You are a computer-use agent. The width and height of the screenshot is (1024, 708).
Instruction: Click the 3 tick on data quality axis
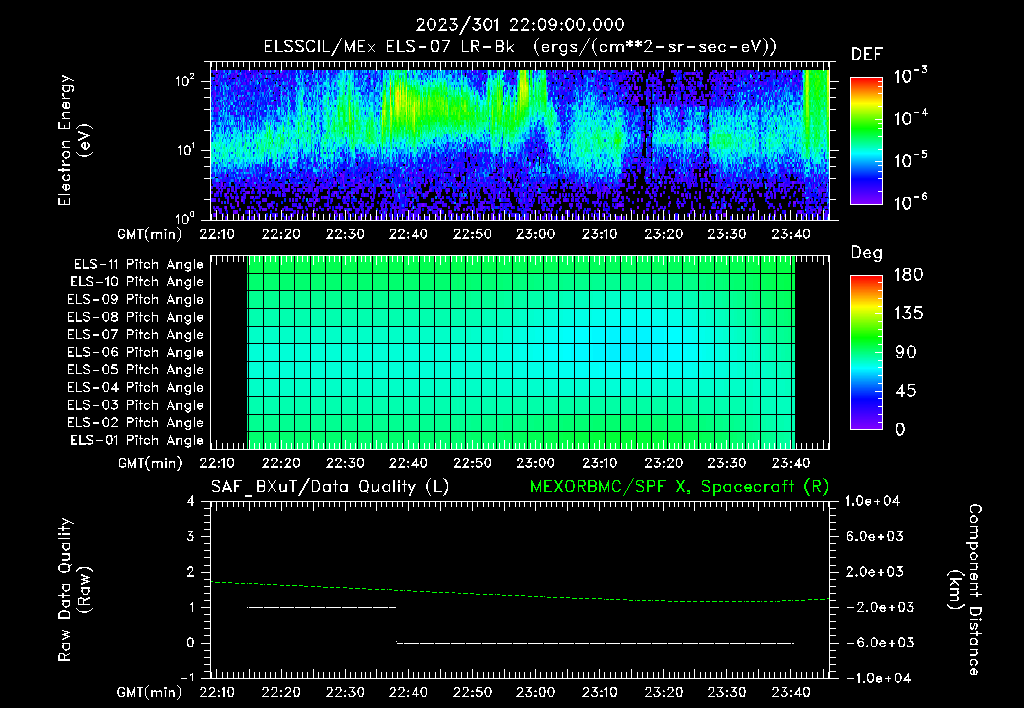190,536
